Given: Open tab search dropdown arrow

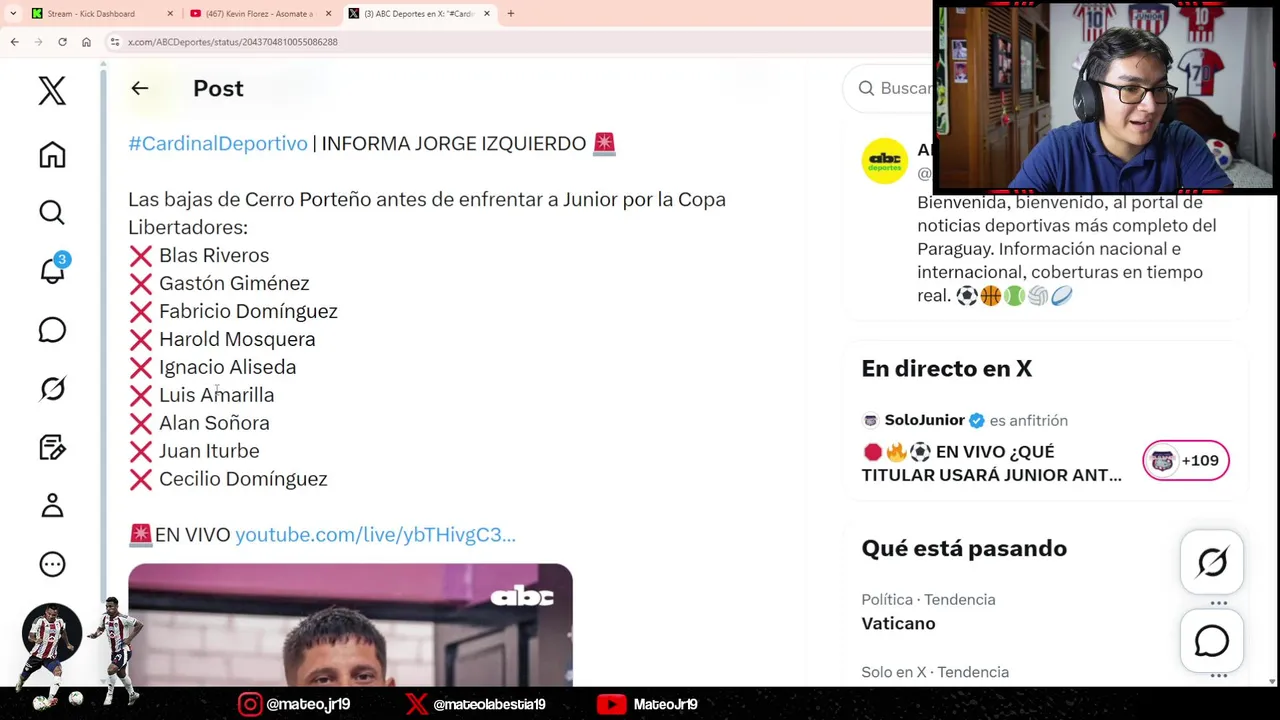Looking at the screenshot, I should [13, 14].
